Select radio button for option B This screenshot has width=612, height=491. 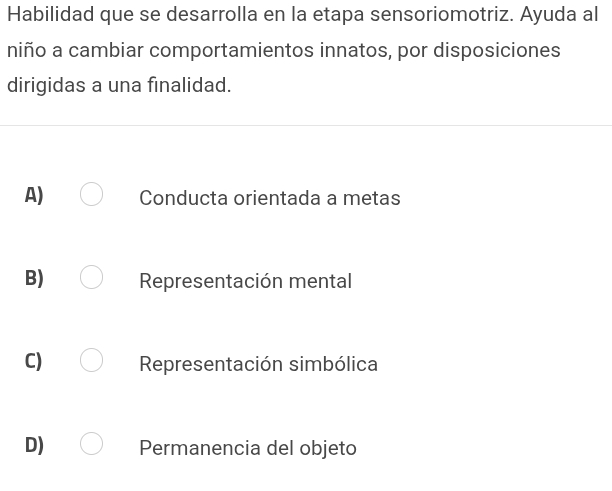[x=91, y=277]
